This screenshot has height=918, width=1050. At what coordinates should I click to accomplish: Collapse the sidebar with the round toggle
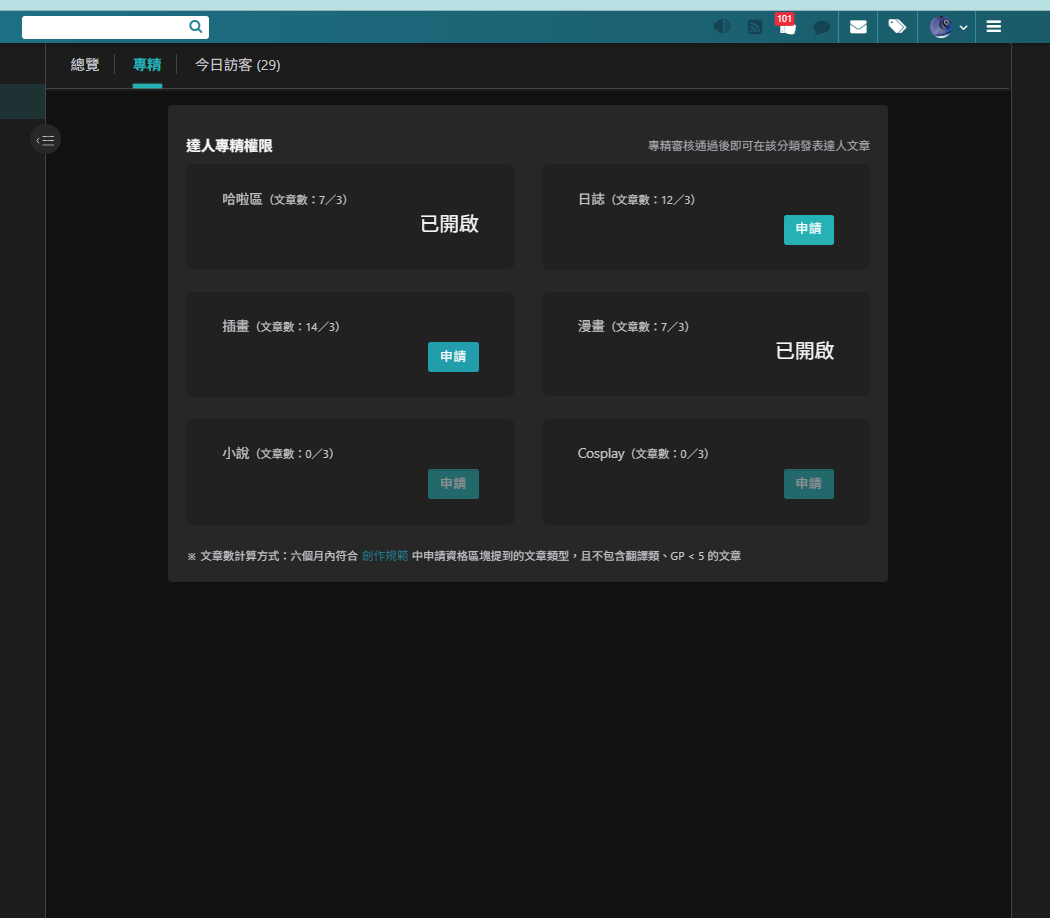pyautogui.click(x=46, y=140)
